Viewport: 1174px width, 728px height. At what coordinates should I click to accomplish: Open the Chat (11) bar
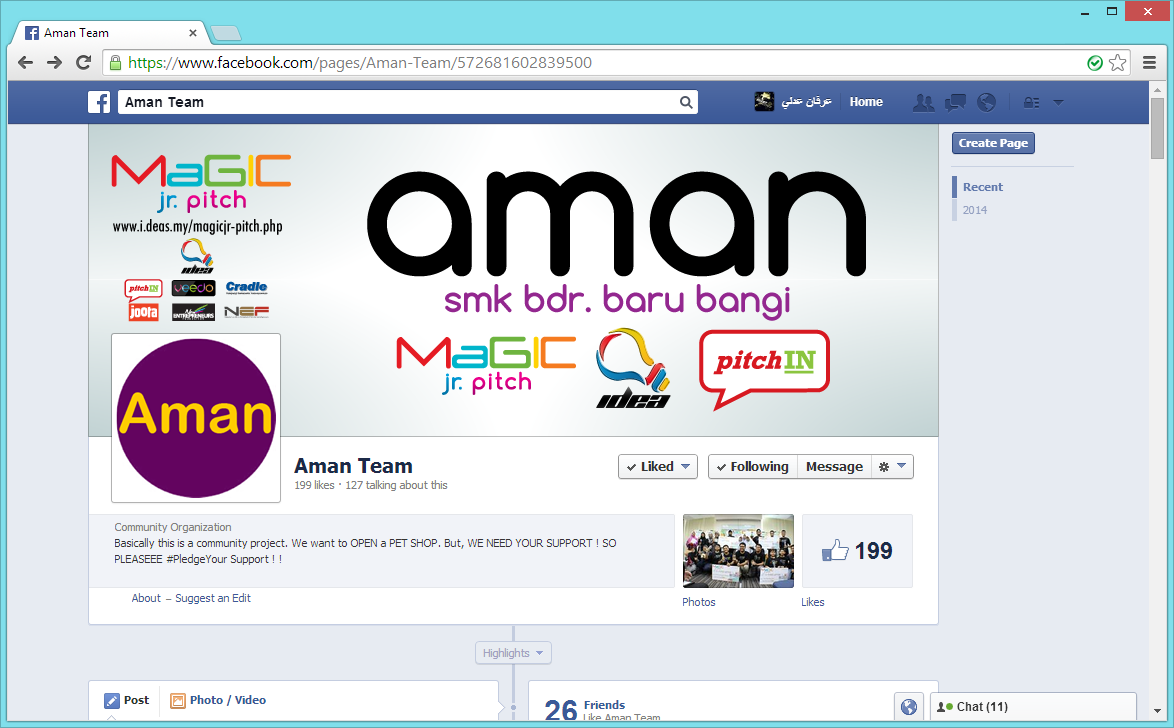1032,706
